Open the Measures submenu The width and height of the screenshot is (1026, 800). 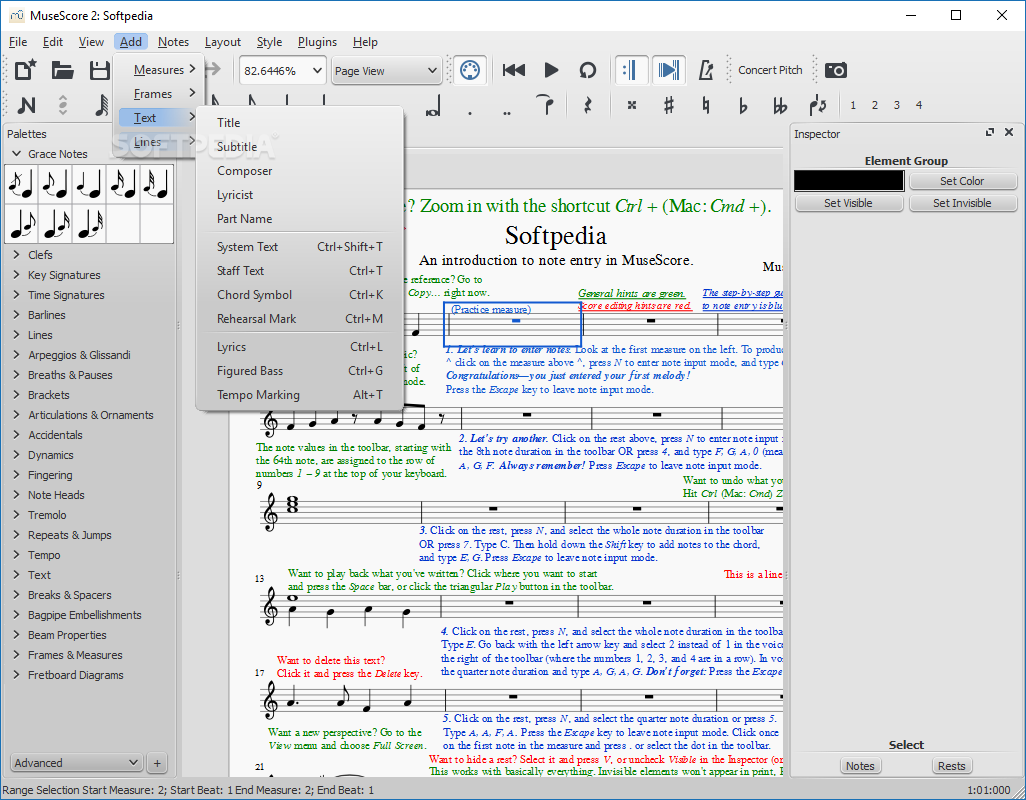[x=159, y=69]
